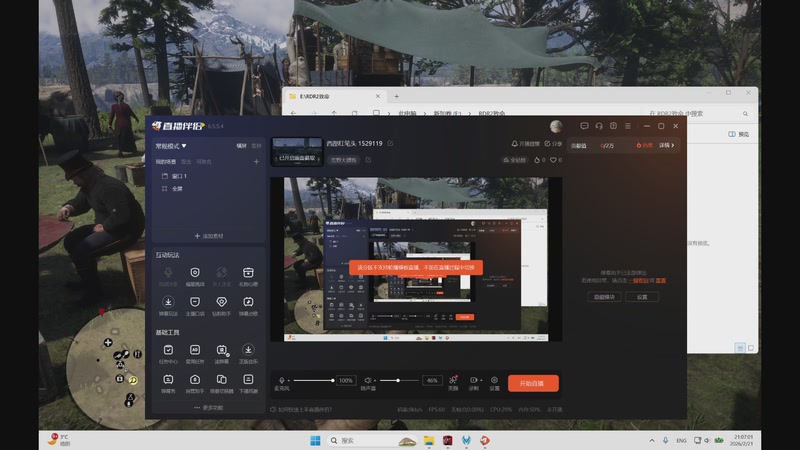
Task: Click user avatar in title bar
Action: point(556,126)
